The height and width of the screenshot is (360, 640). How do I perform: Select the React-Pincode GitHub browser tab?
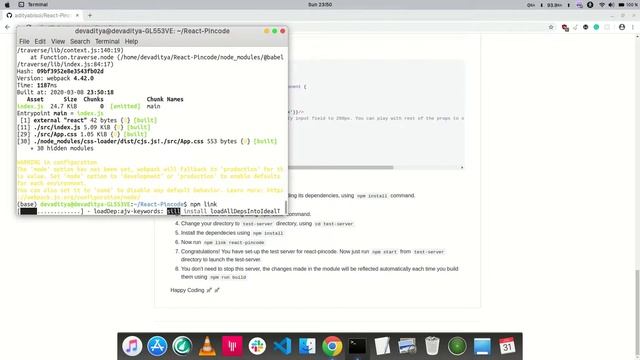(42, 15)
